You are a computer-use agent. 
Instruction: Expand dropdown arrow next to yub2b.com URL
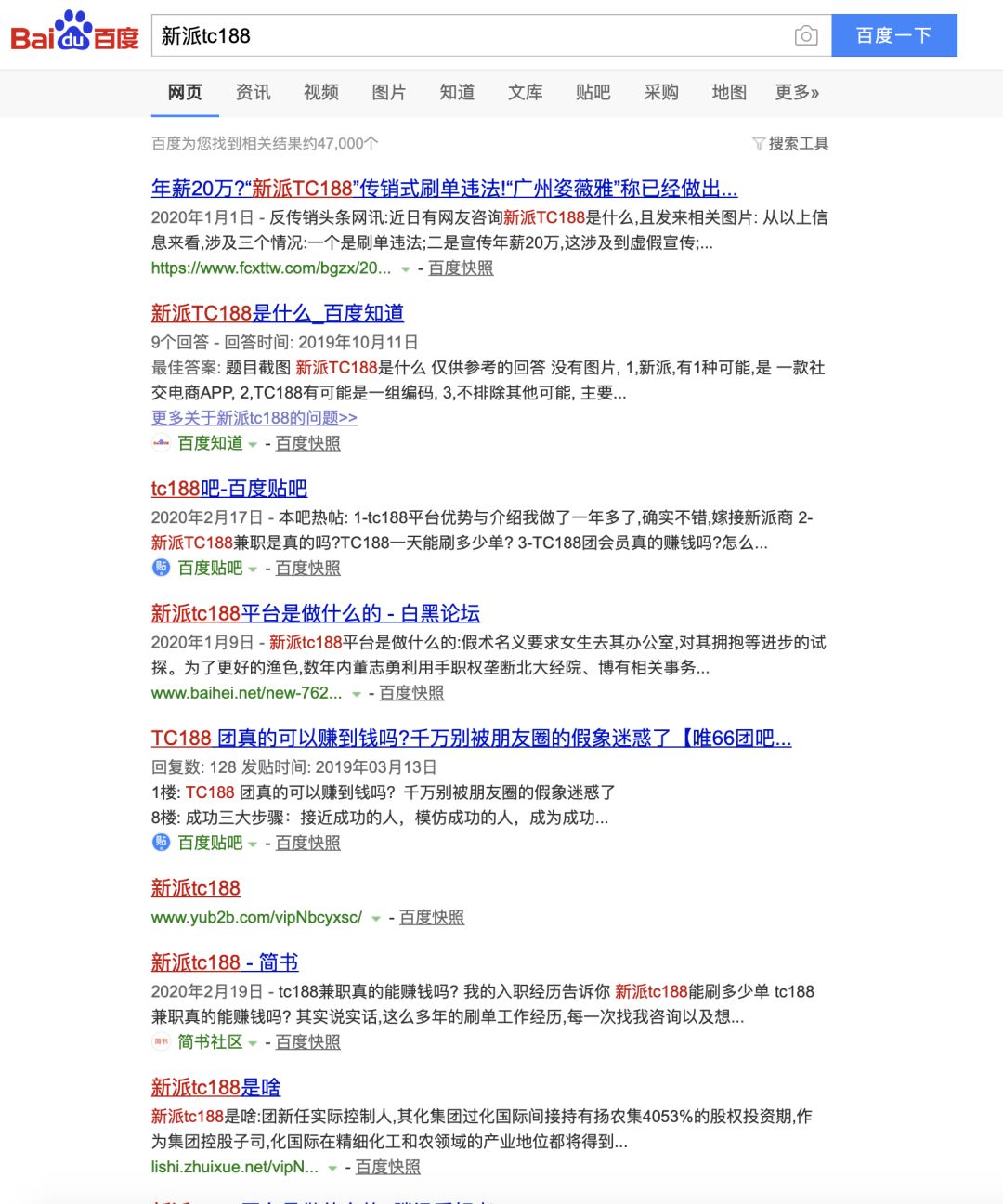point(376,919)
